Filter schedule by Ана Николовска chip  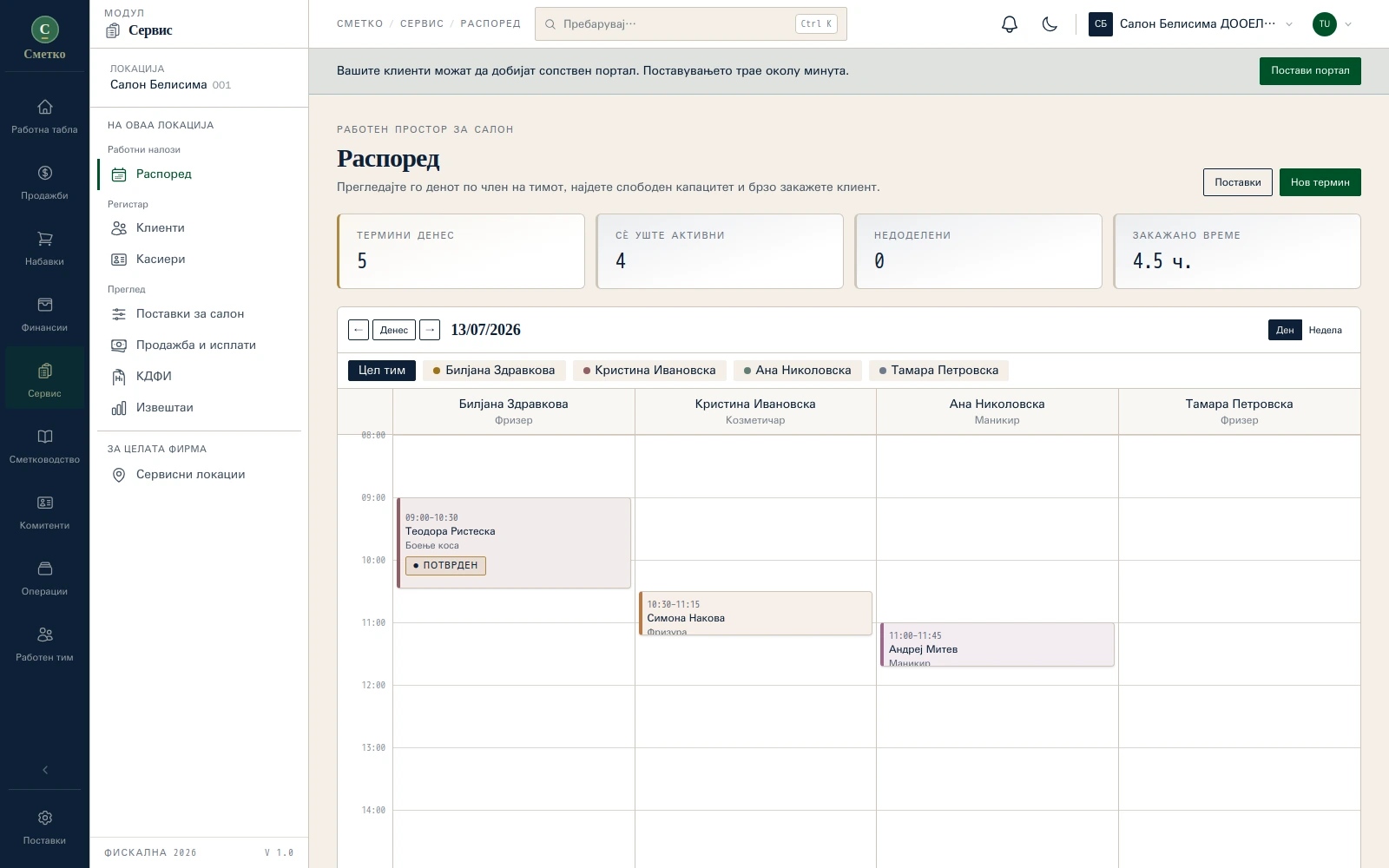pos(798,371)
